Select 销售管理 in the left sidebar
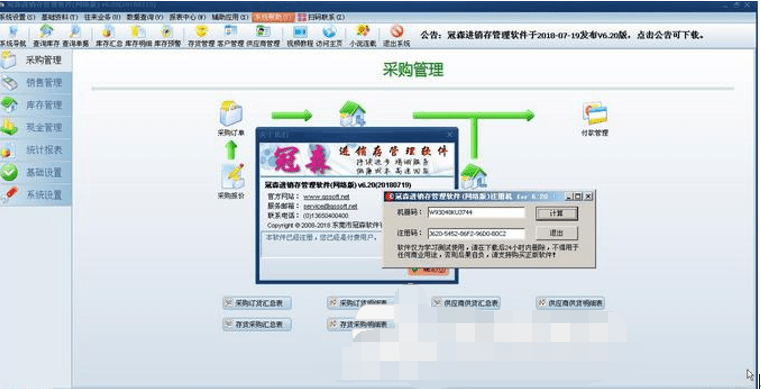This screenshot has height=389, width=761. 36,83
